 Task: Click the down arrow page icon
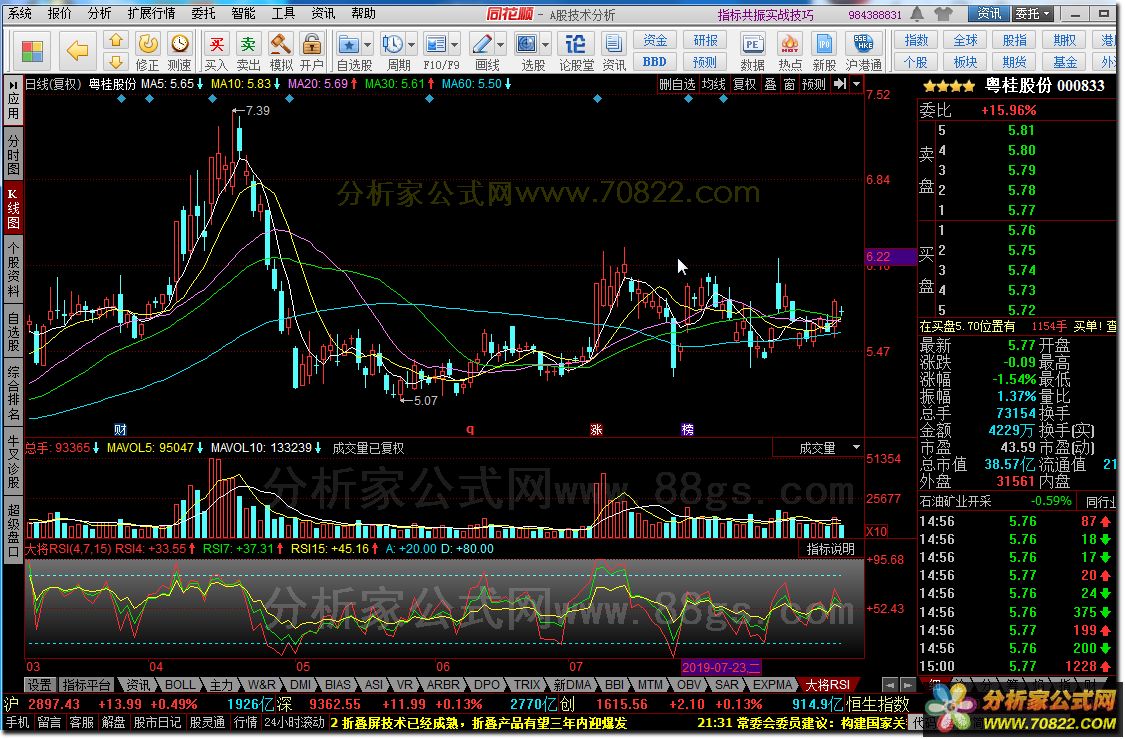click(116, 62)
